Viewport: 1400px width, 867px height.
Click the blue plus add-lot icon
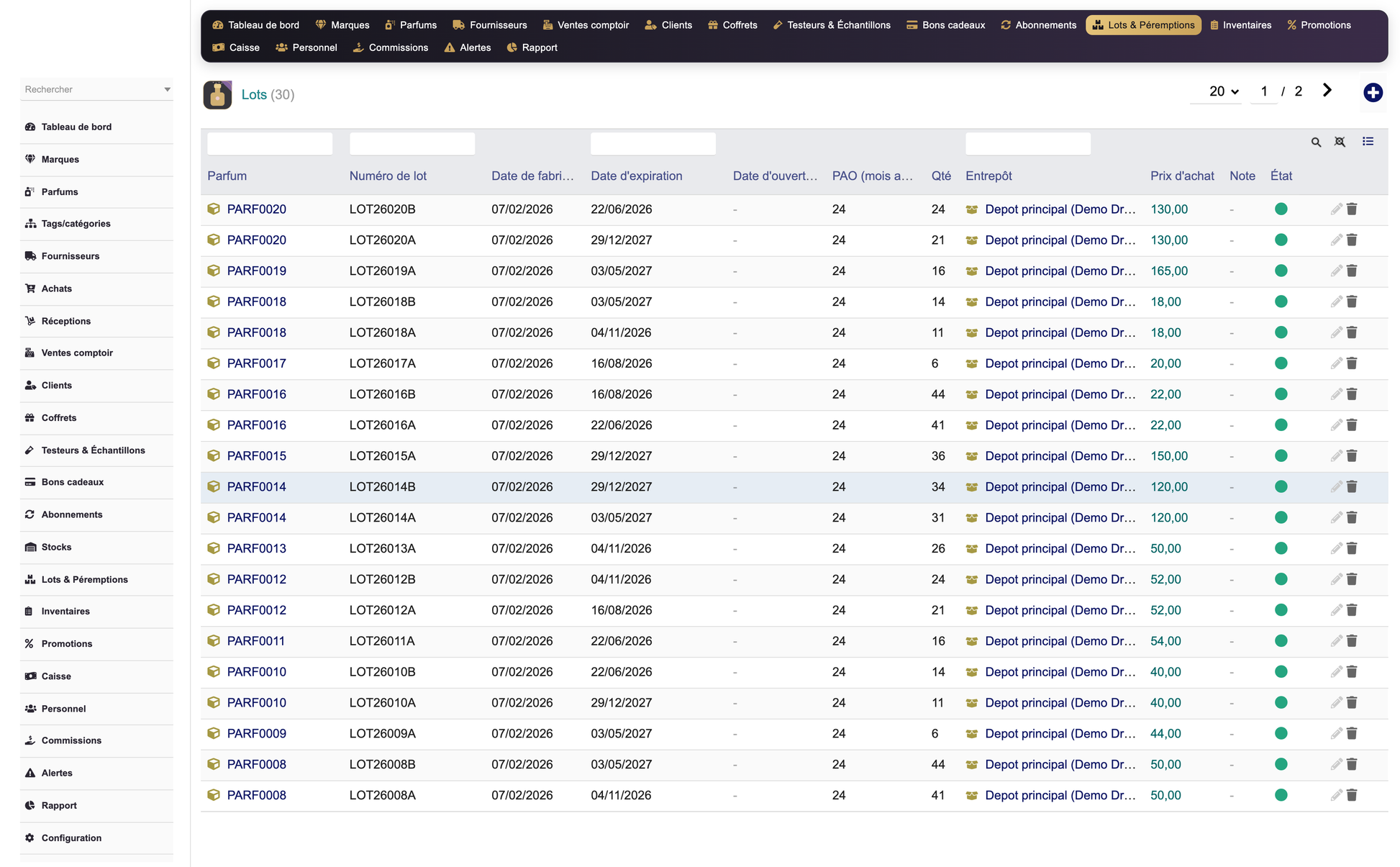[1373, 92]
